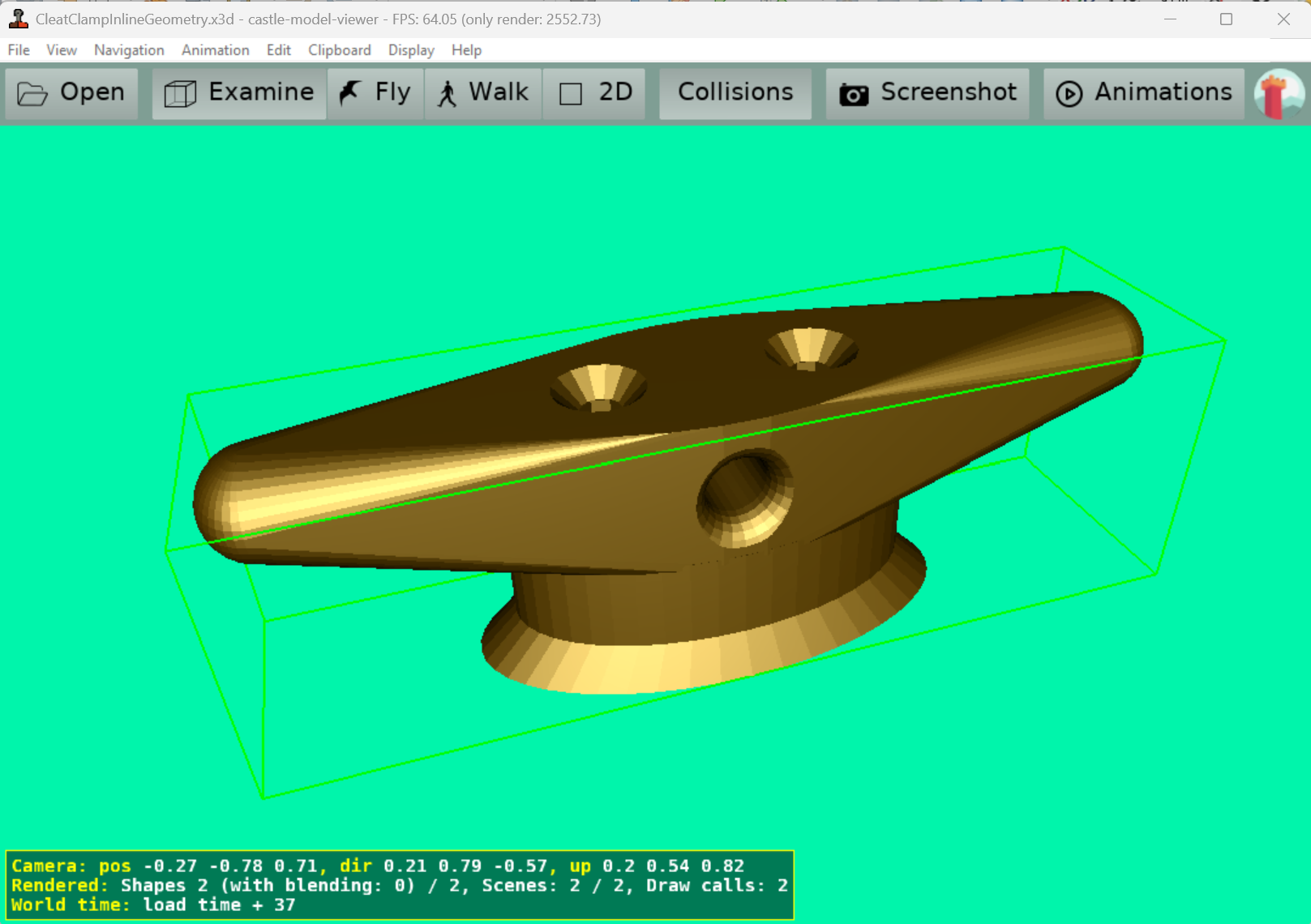The image size is (1311, 924).
Task: Toggle 2D navigation mode
Action: click(x=594, y=93)
